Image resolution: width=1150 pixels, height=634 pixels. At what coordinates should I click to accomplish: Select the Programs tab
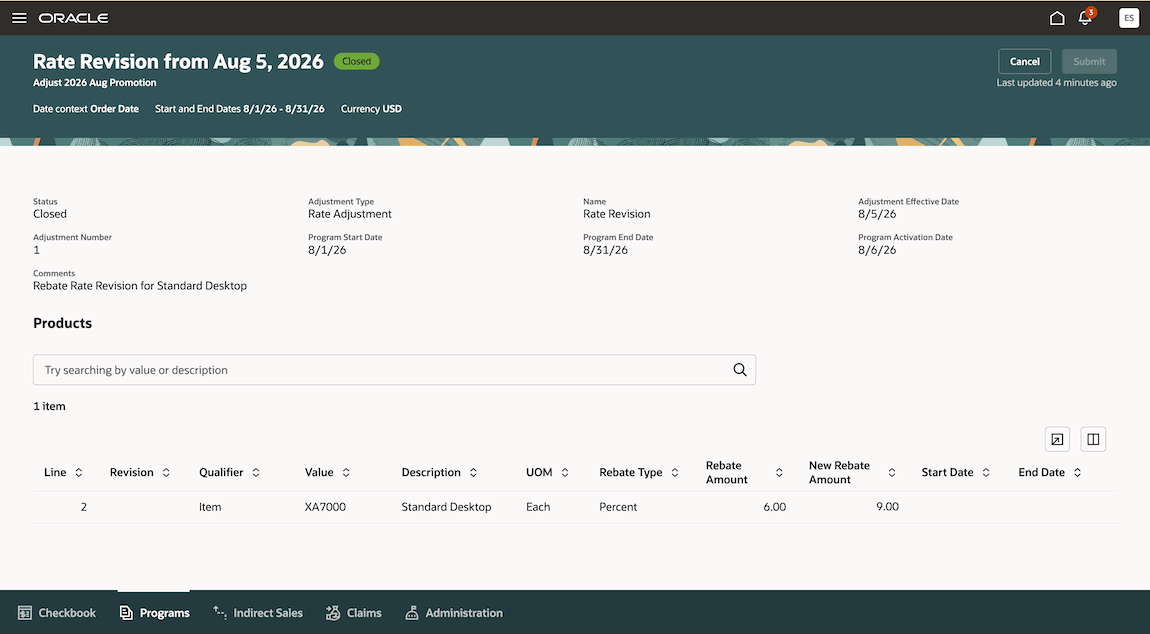coord(155,613)
